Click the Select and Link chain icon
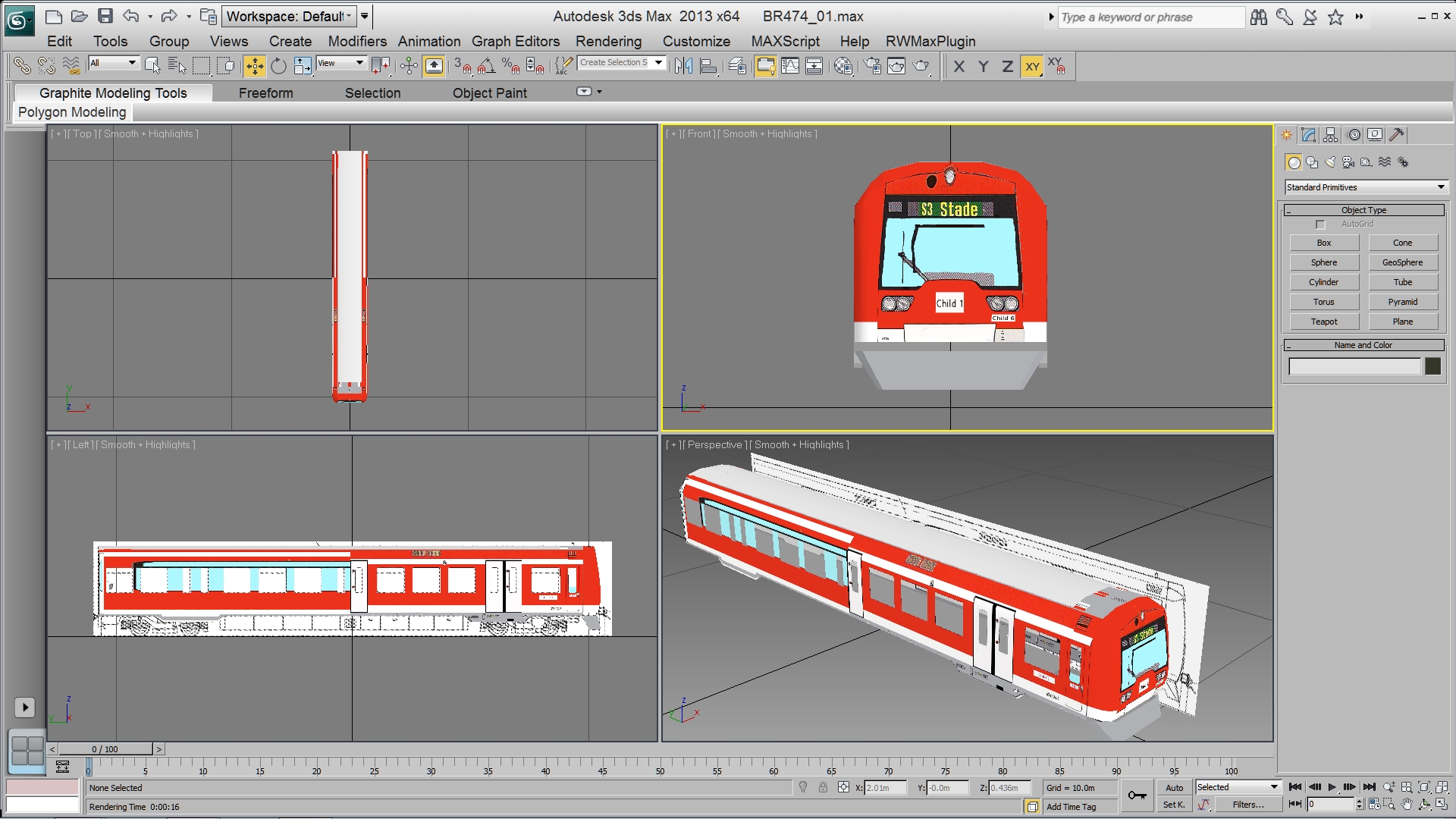1456x819 pixels. coord(22,67)
